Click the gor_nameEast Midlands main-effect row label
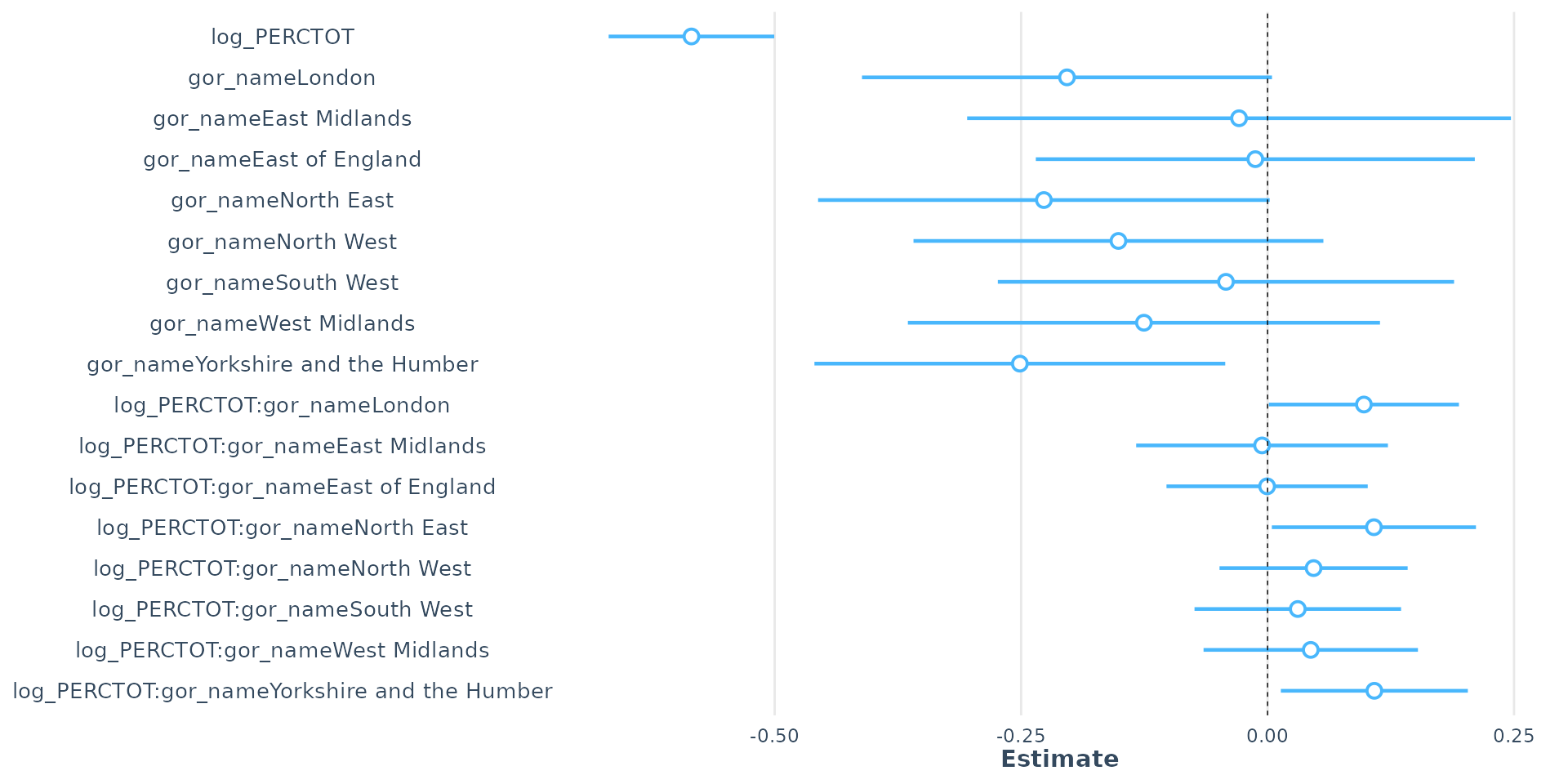The image size is (1568, 784). pyautogui.click(x=283, y=119)
